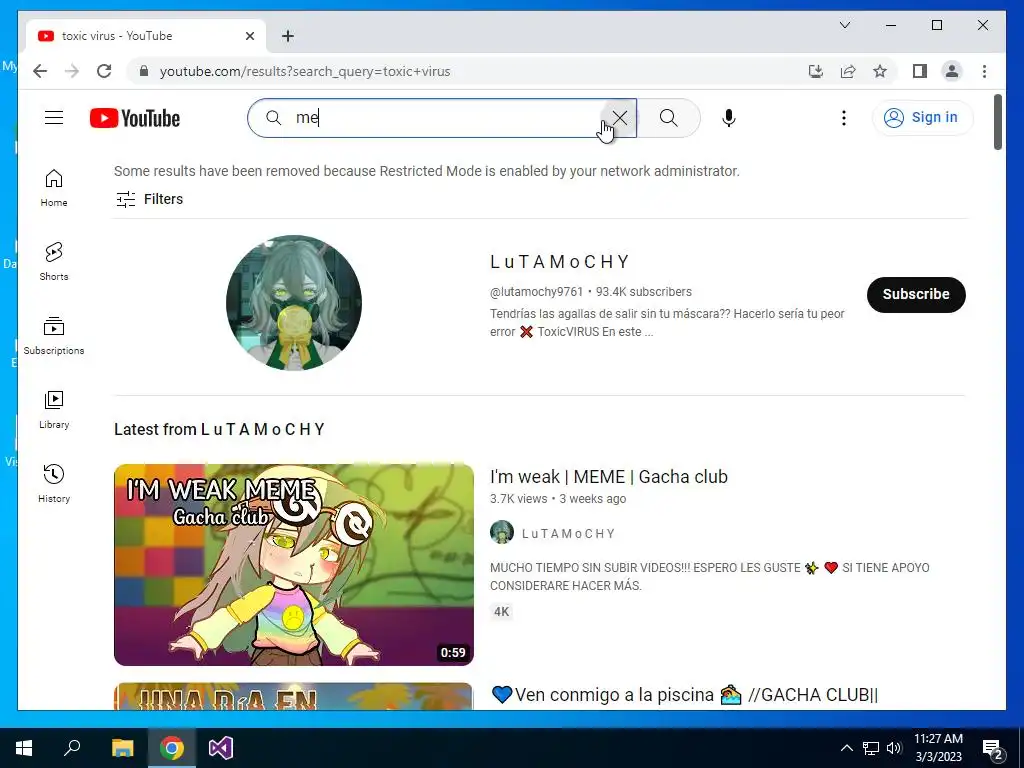The height and width of the screenshot is (768, 1024).
Task: Open the 'I'm weak | MEME | Gacha club' title
Action: pos(609,477)
